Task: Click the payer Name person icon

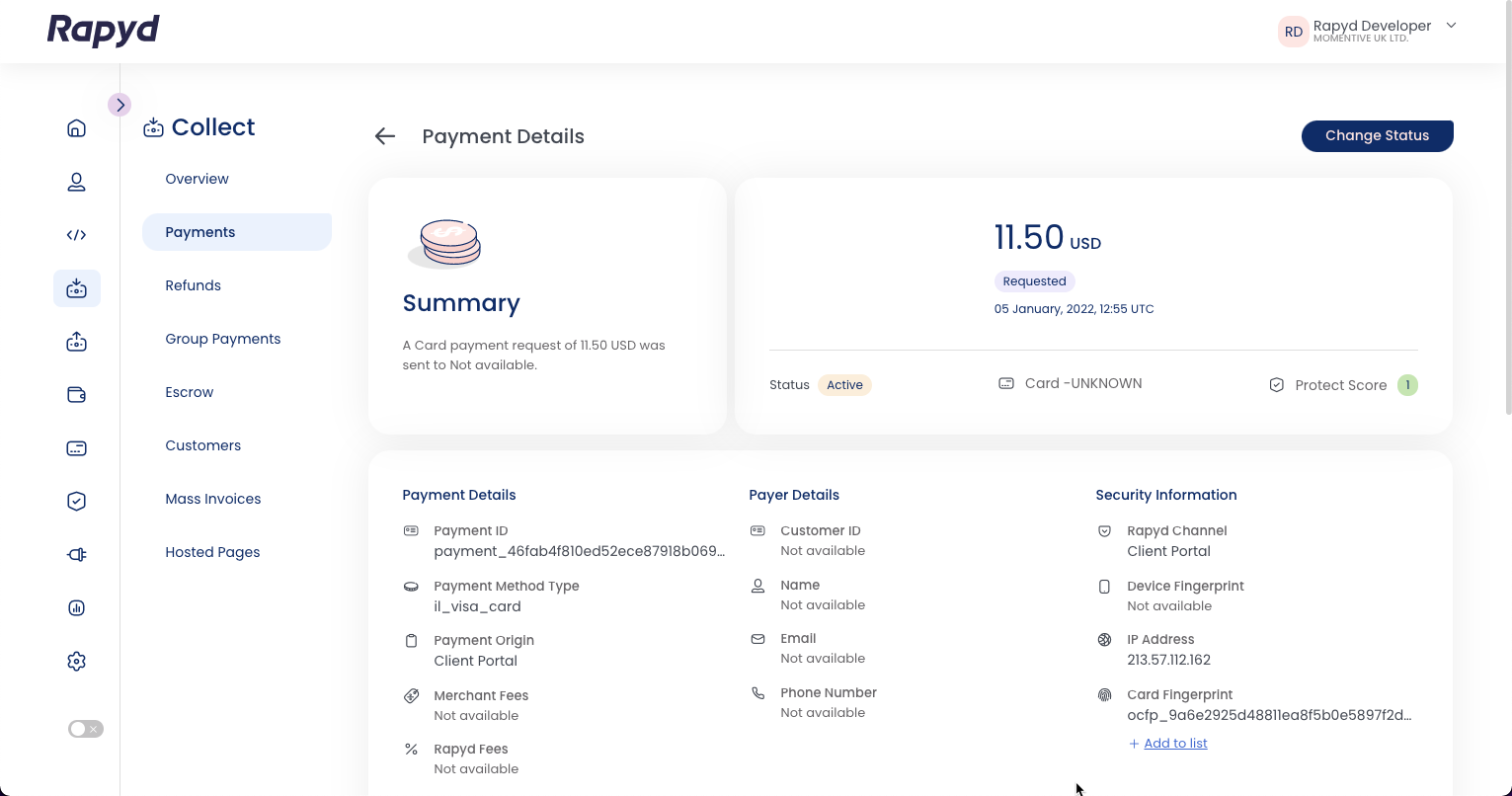Action: click(757, 585)
